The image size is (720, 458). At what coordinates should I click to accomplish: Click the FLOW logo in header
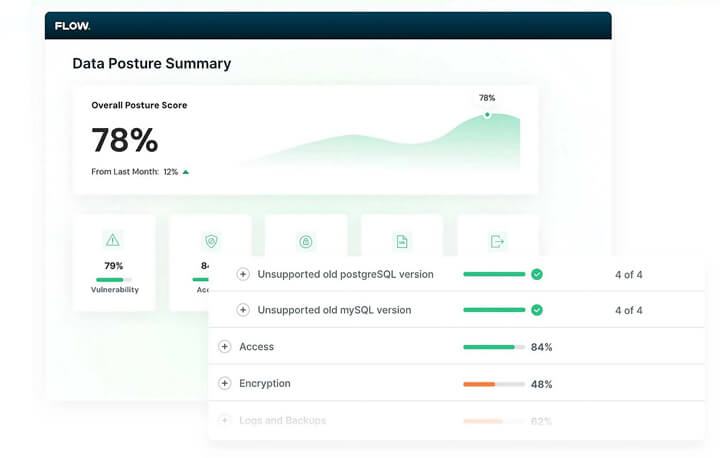(x=72, y=26)
